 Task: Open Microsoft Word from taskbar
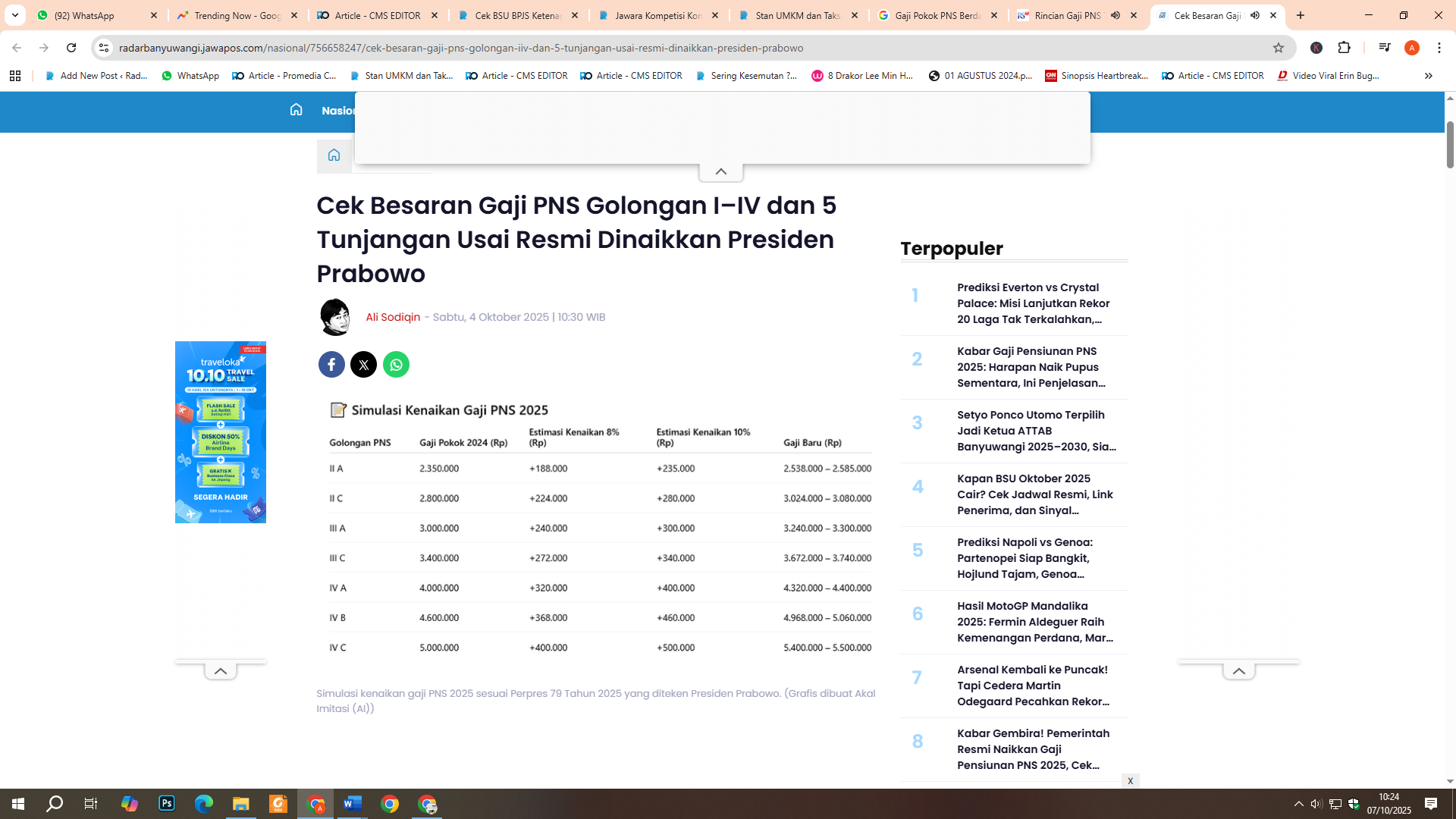[x=353, y=804]
